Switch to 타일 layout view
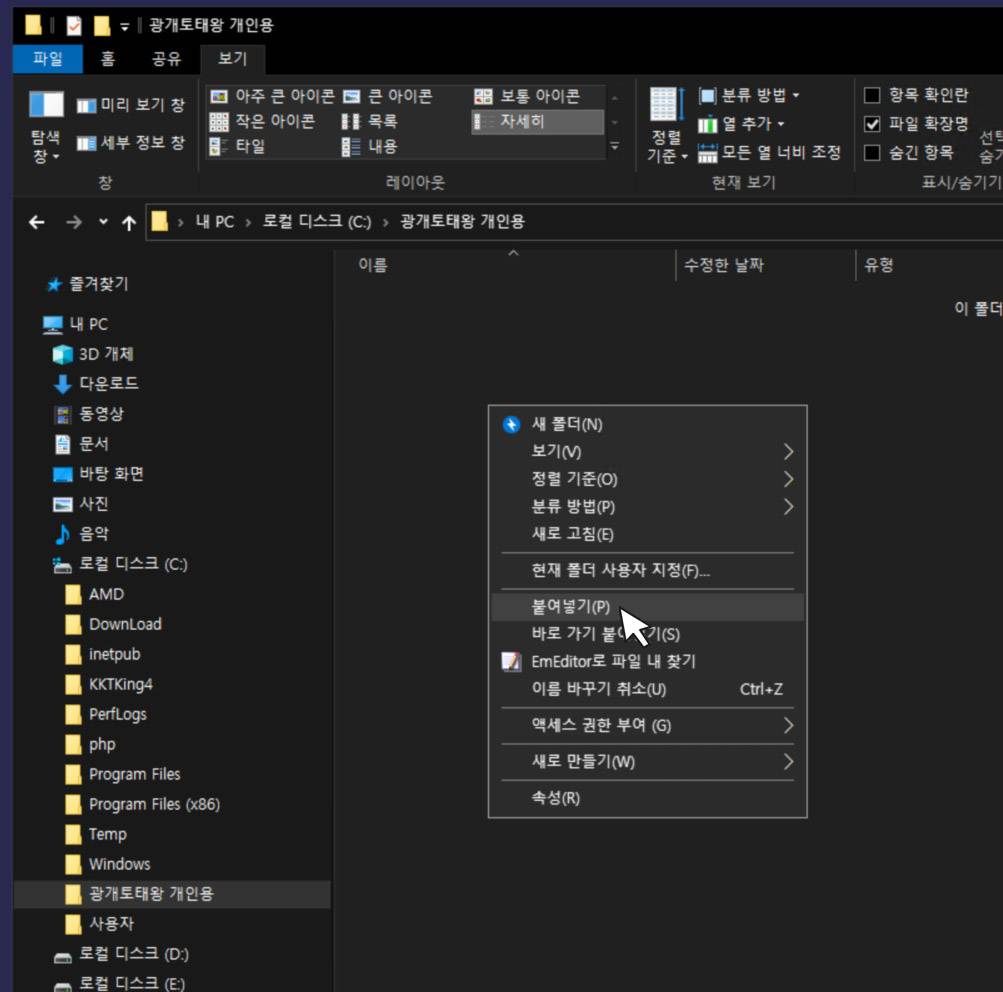This screenshot has width=1003, height=992. pos(235,147)
